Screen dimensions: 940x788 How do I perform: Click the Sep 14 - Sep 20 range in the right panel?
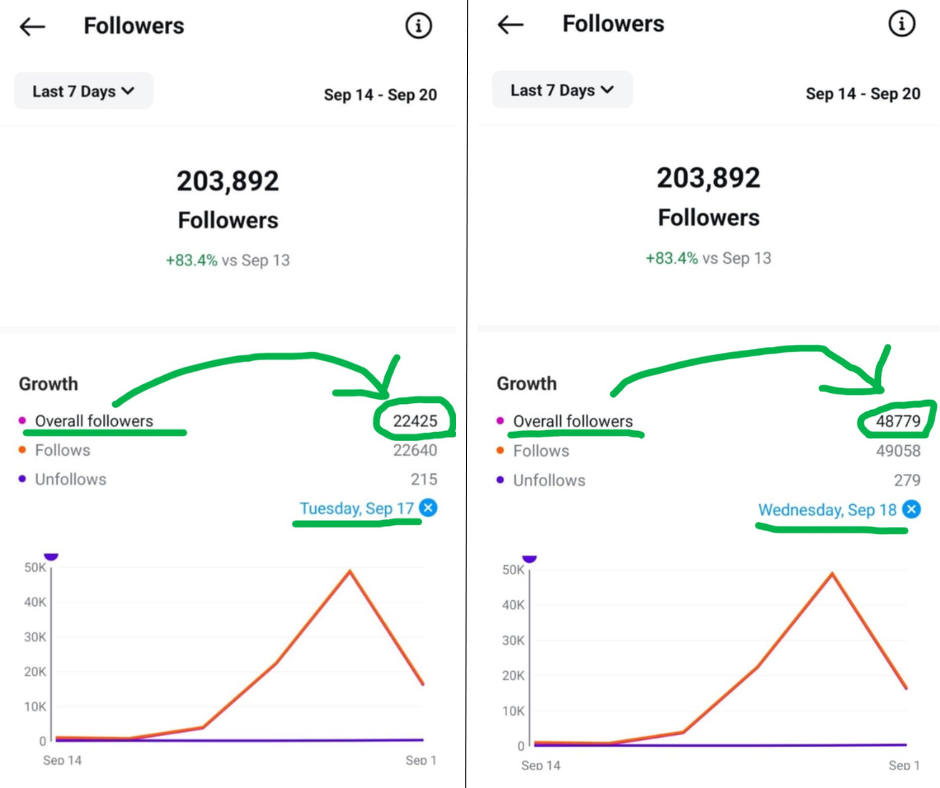[863, 93]
